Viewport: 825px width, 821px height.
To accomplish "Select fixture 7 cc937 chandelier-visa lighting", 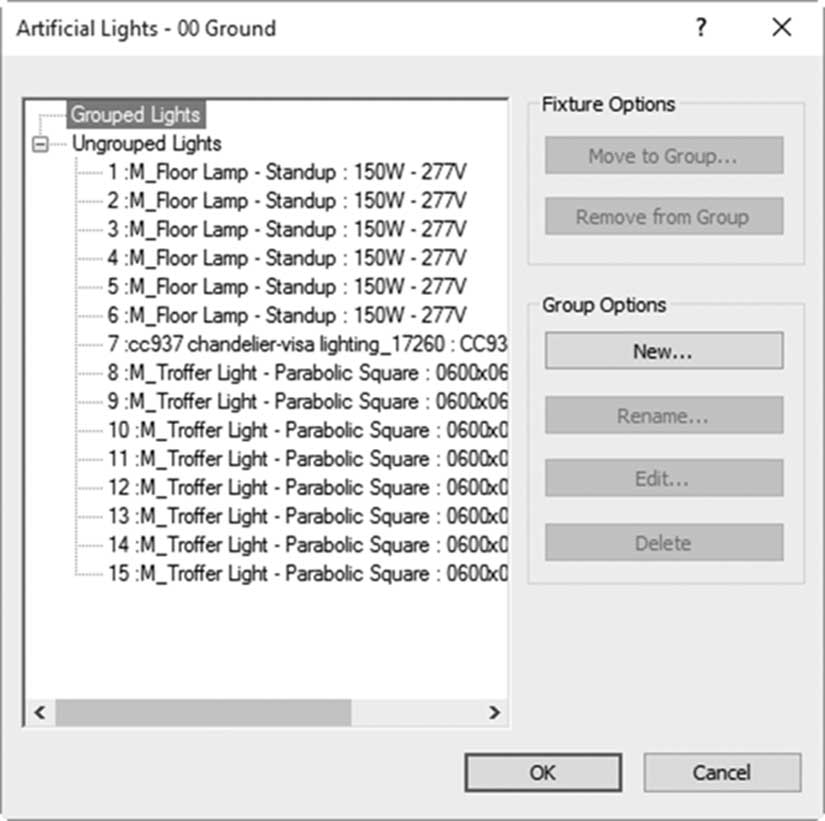I will click(x=307, y=344).
